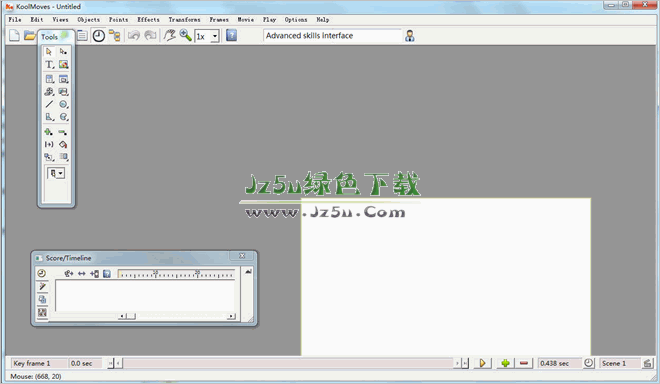Screen dimensions: 660x384
Task: Delete key frame with red minus
Action: [524, 363]
